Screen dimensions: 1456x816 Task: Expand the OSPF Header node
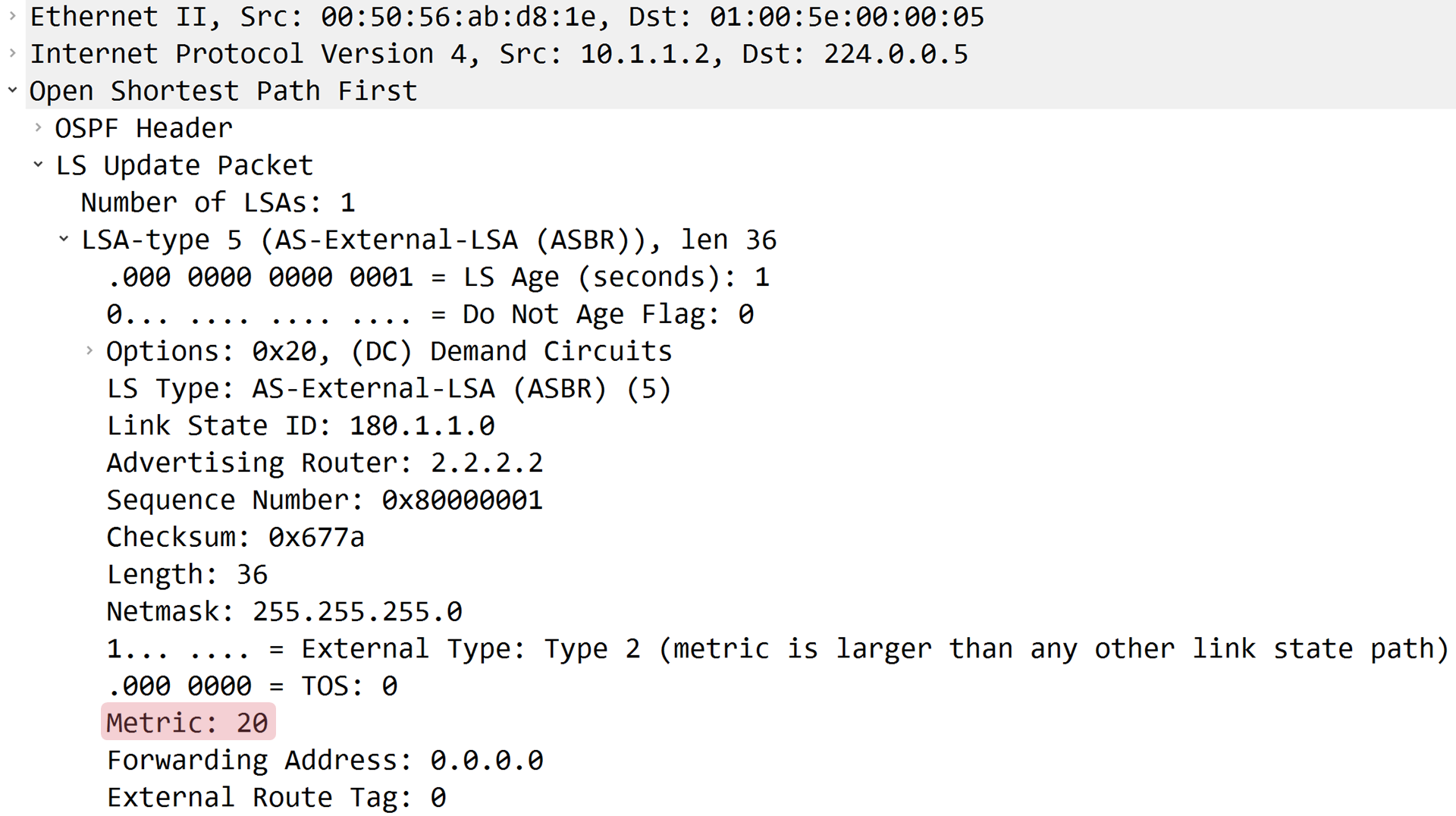pos(38,127)
